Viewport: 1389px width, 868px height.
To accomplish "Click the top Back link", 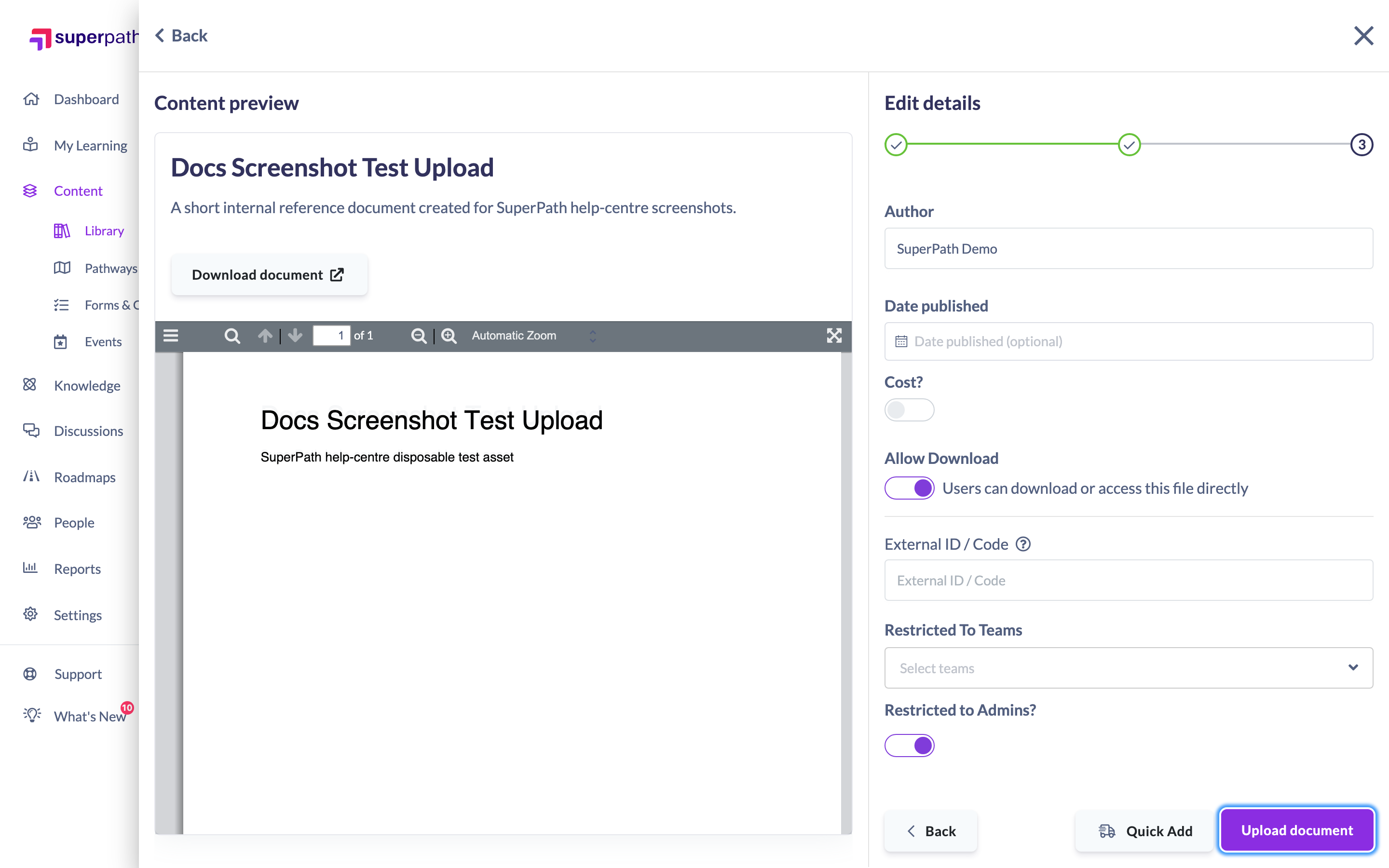I will pos(181,36).
